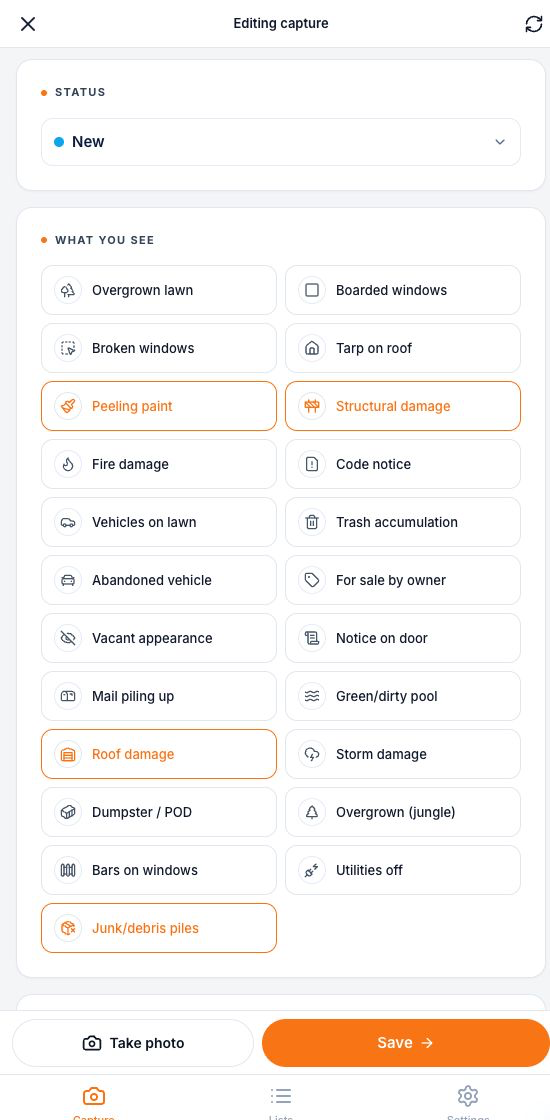Deselect the Peeling paint tag
The width and height of the screenshot is (550, 1120).
pos(159,406)
